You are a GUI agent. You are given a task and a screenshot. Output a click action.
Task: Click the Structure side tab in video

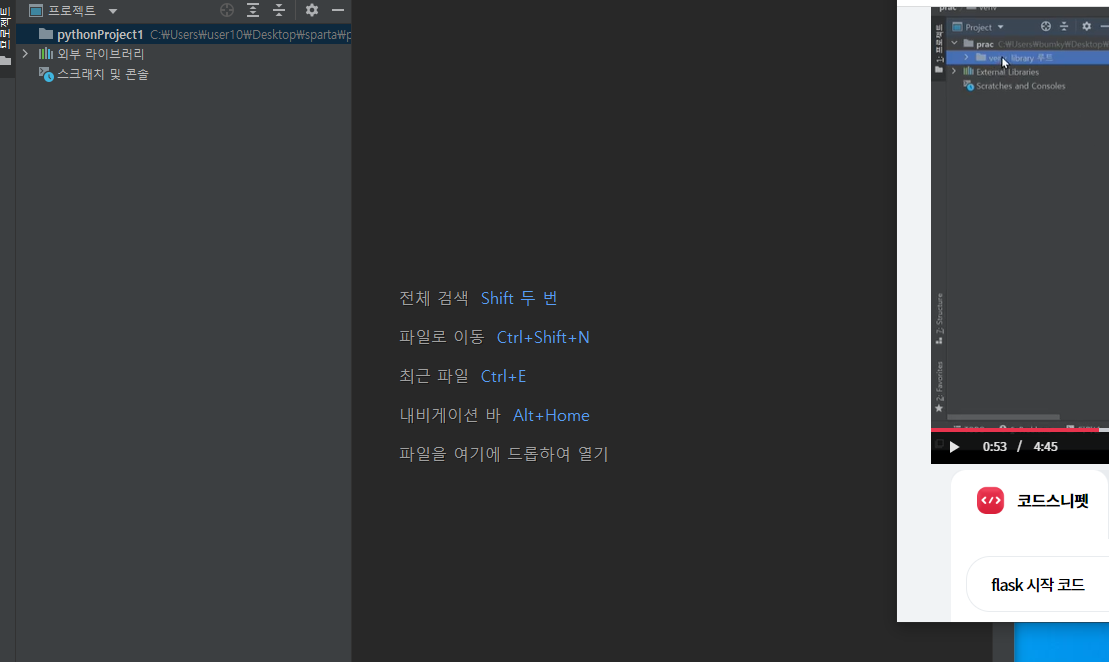click(939, 318)
